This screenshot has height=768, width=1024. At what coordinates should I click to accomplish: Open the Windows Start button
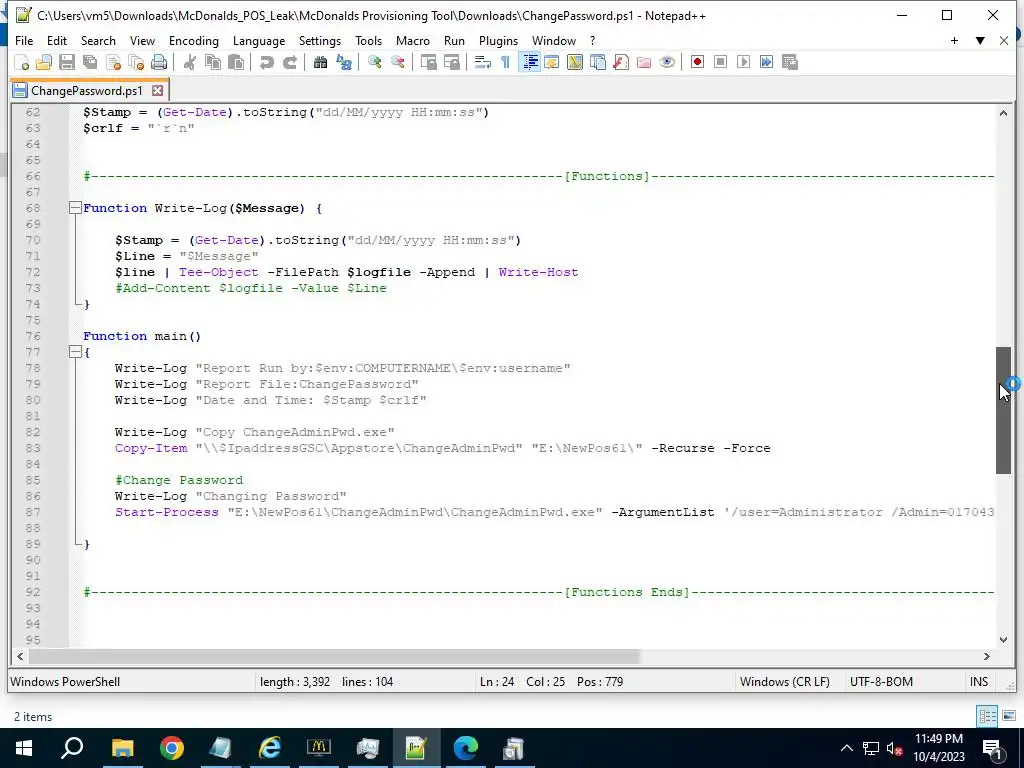24,748
